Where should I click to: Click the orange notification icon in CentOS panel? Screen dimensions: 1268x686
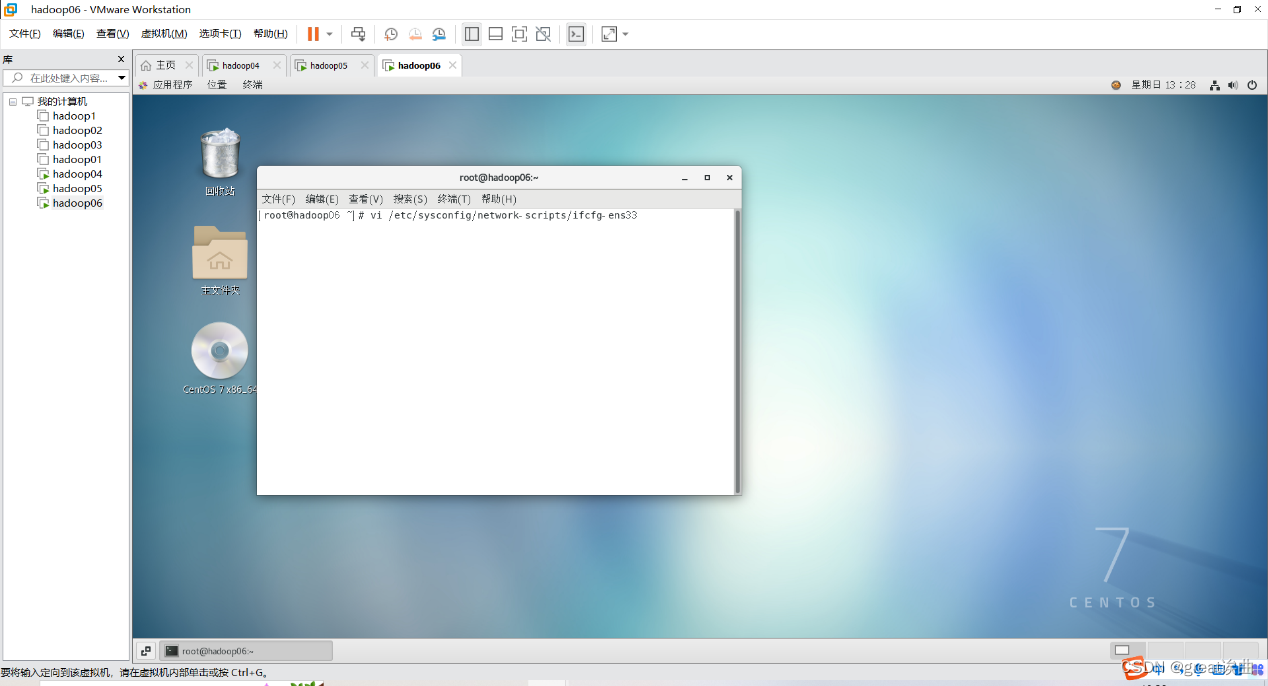click(1116, 85)
